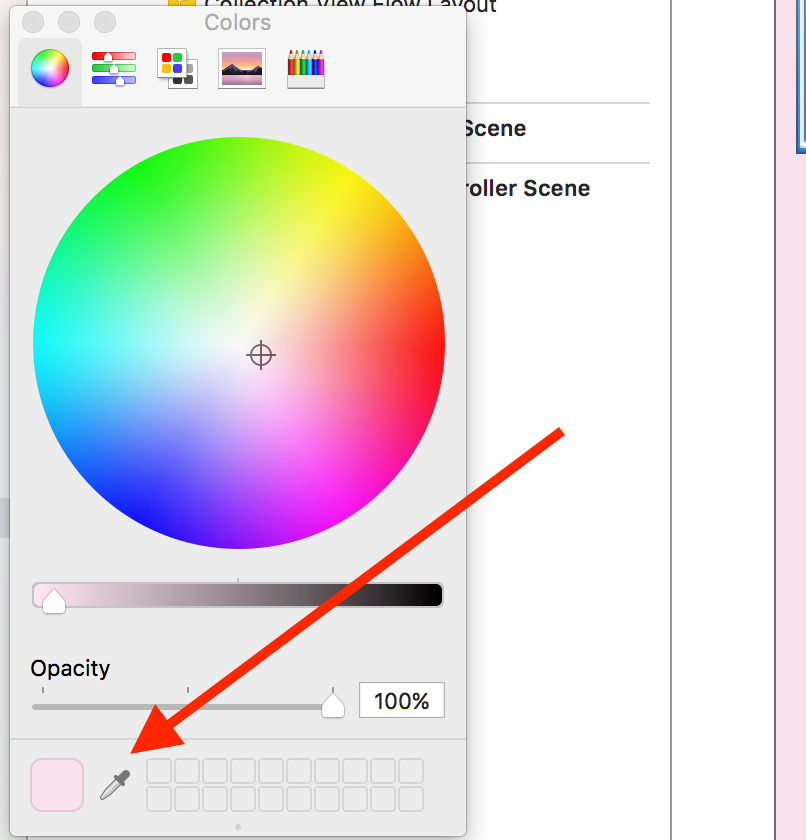Select the Scene entry in the outline
Viewport: 806px width, 840px height.
[x=494, y=128]
